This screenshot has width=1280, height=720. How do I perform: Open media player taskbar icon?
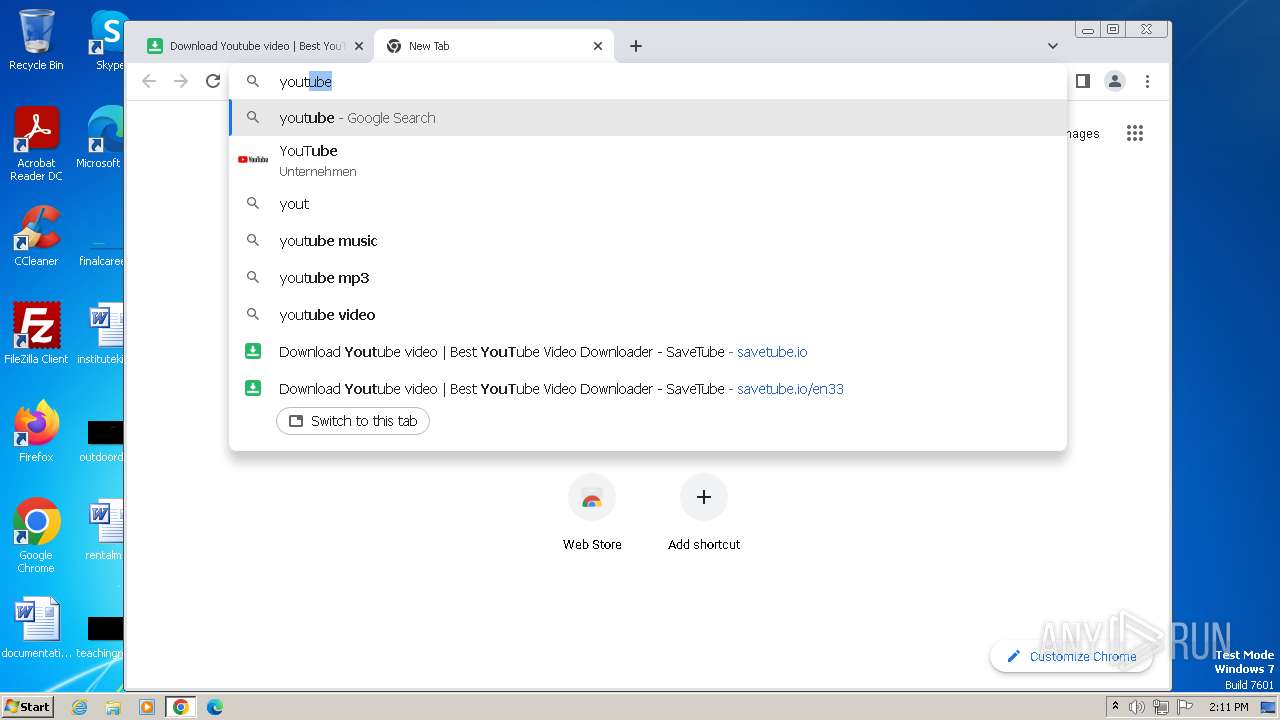point(146,707)
